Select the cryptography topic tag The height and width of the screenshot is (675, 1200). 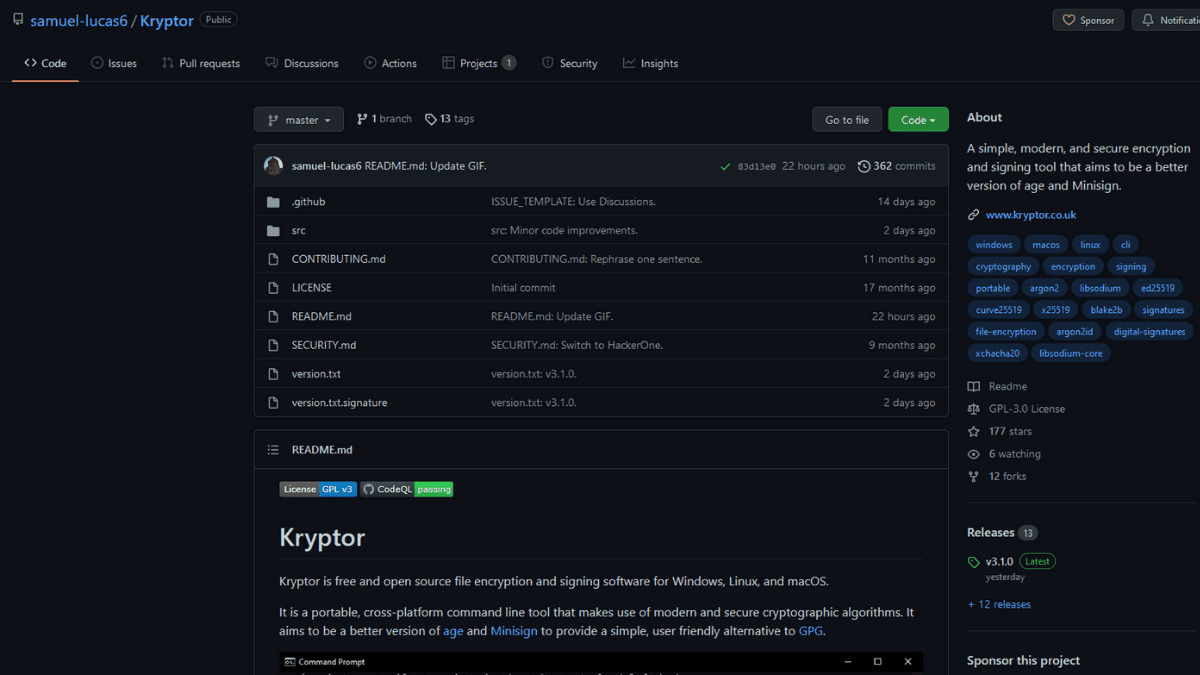click(x=1003, y=267)
